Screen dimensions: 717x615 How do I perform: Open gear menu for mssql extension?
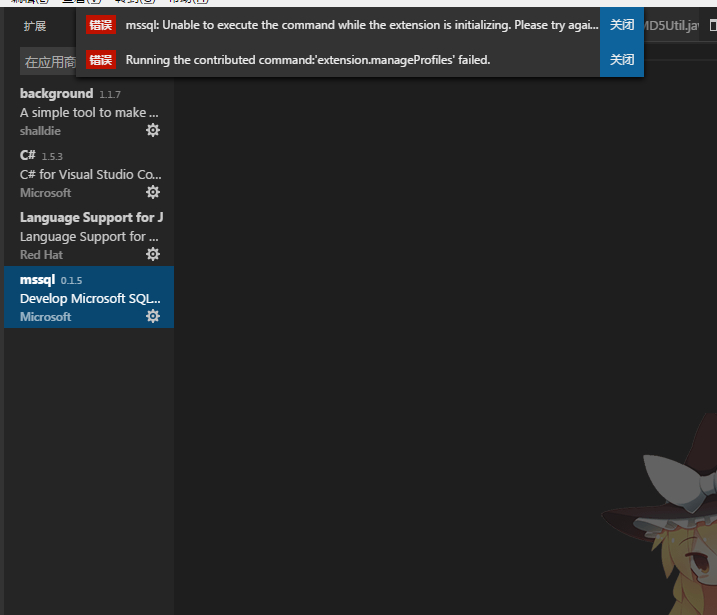click(153, 316)
